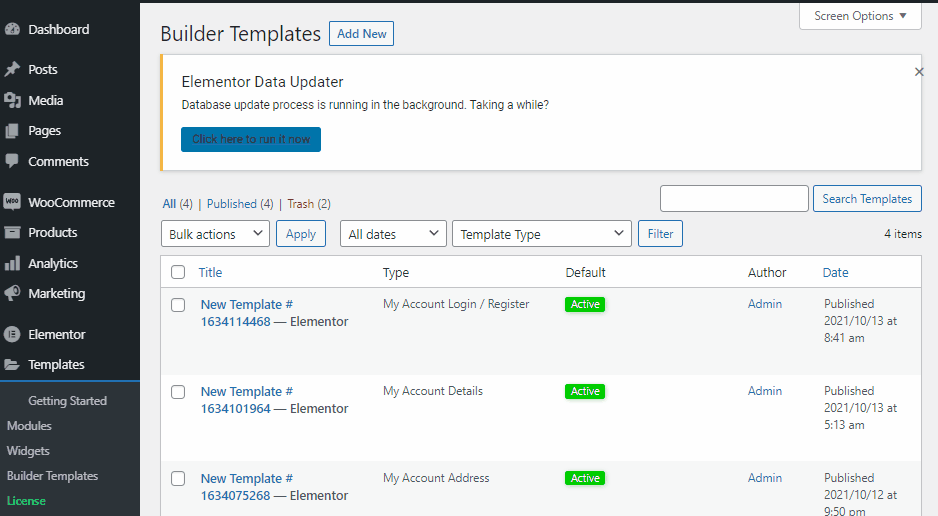938x516 pixels.
Task: Open the green License submenu item
Action: [26, 501]
